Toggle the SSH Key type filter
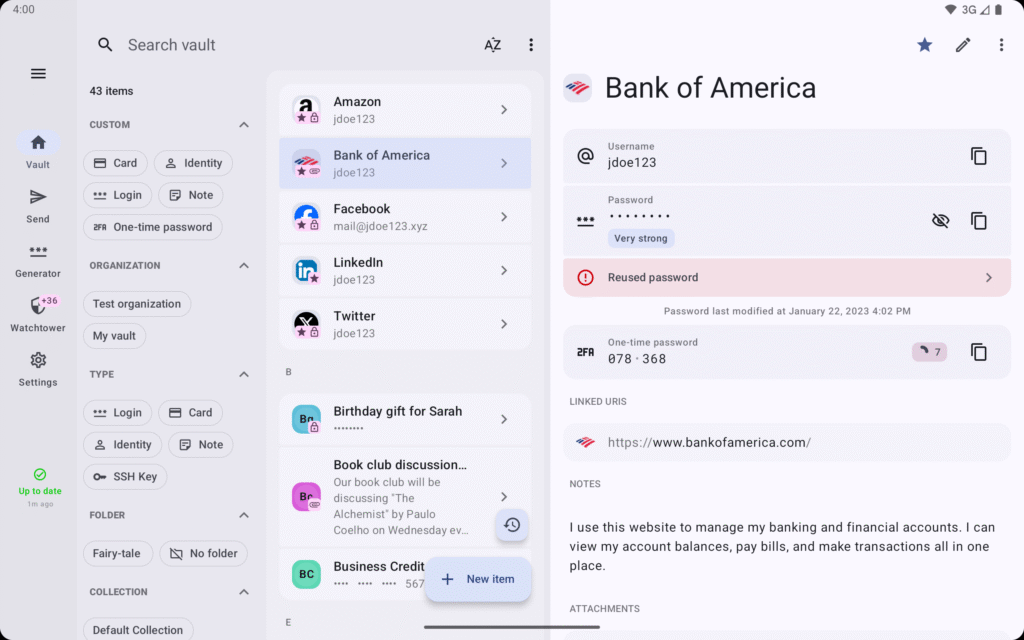This screenshot has width=1024, height=640. pyautogui.click(x=125, y=477)
